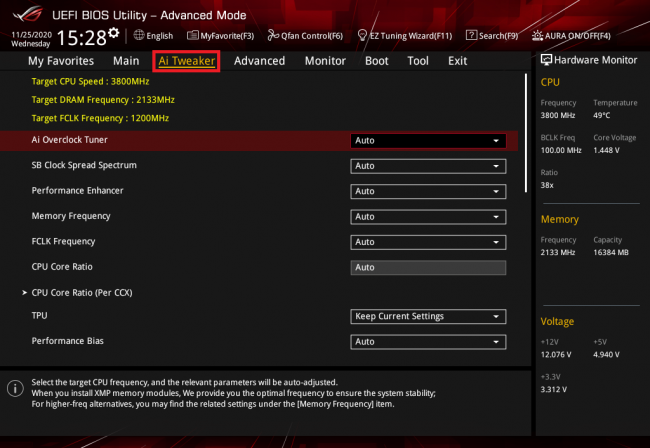
Task: Click Target FCLK Frequency : 1200MHz text
Action: (x=100, y=118)
